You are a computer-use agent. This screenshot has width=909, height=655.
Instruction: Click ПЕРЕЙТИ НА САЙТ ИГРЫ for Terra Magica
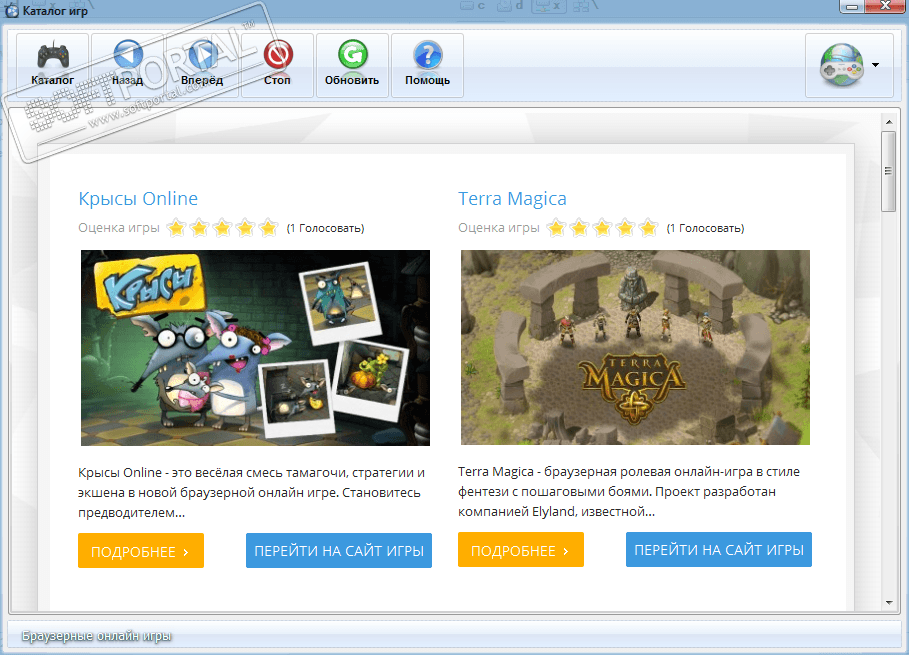(x=719, y=550)
